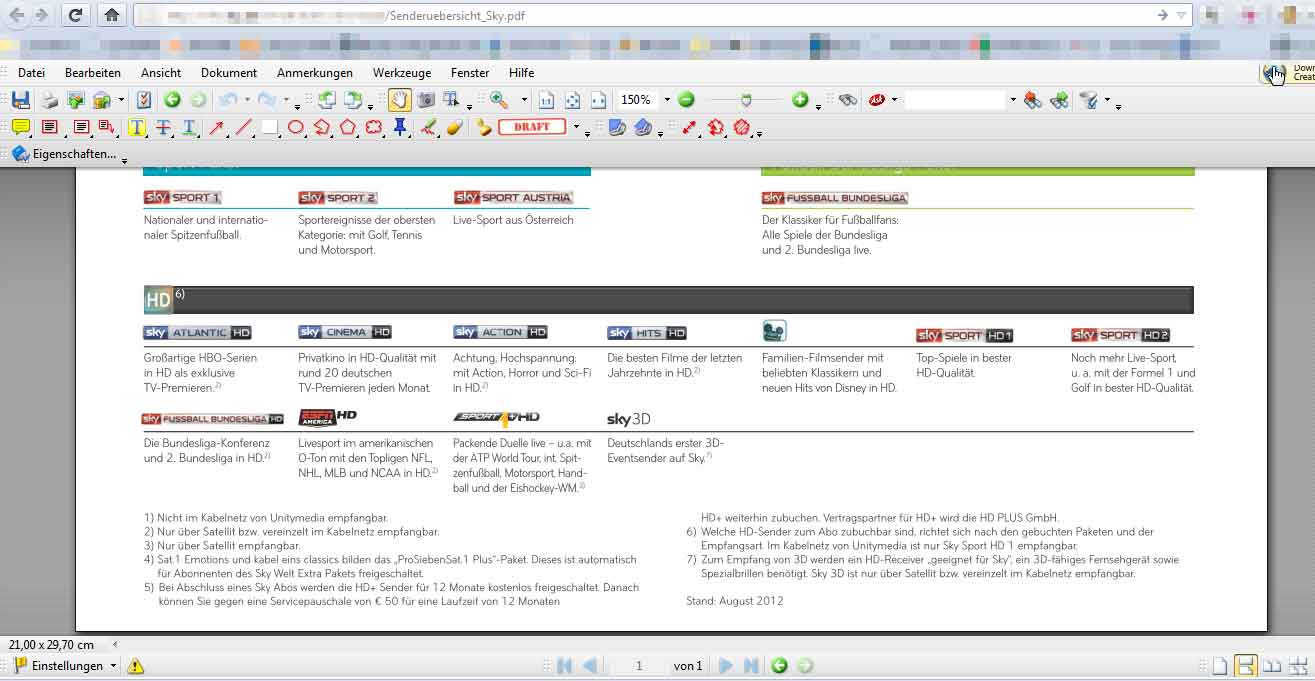This screenshot has width=1315, height=681.
Task: Select the Eraser tool
Action: point(454,127)
